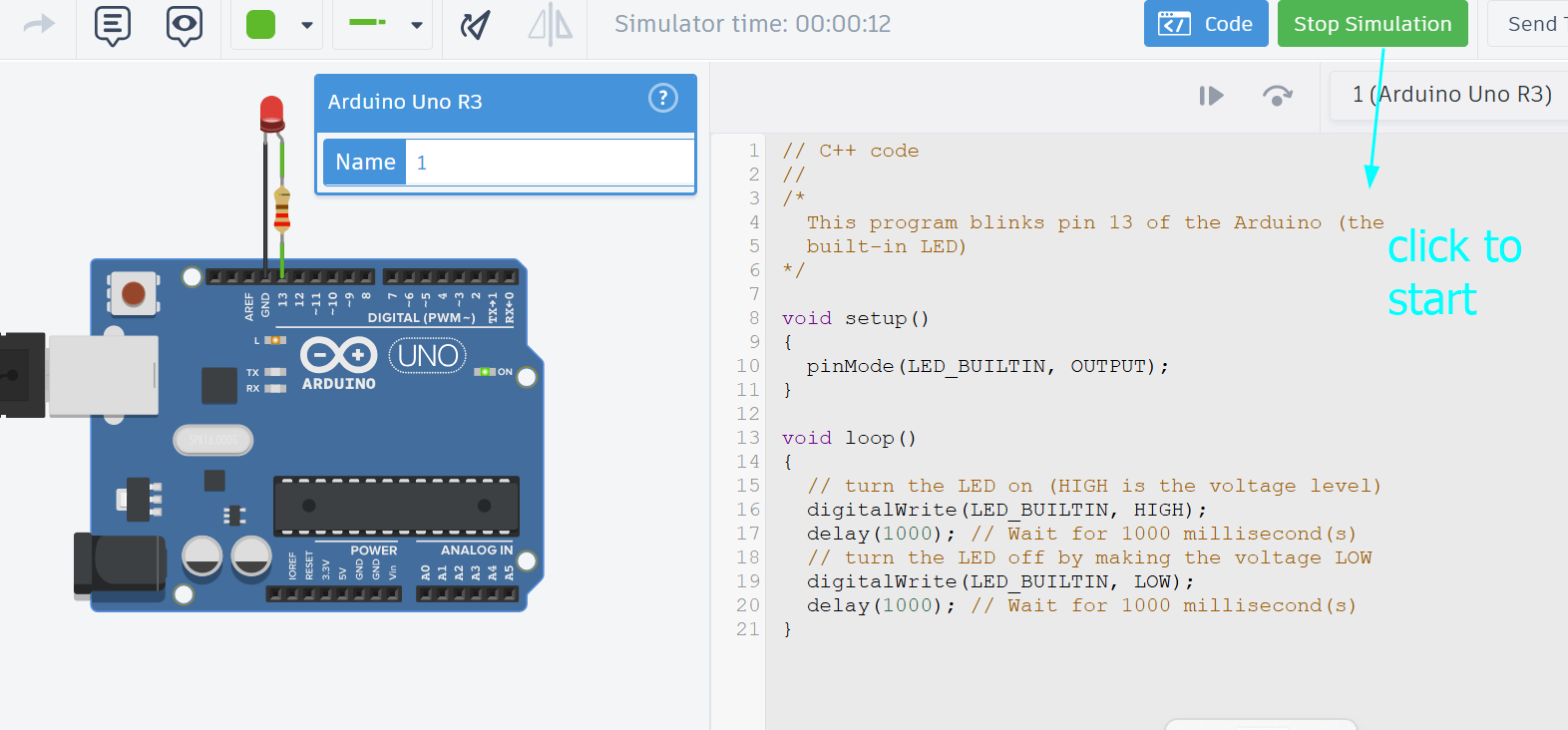Image resolution: width=1568 pixels, height=730 pixels.
Task: Click the Name input field
Action: click(x=550, y=162)
